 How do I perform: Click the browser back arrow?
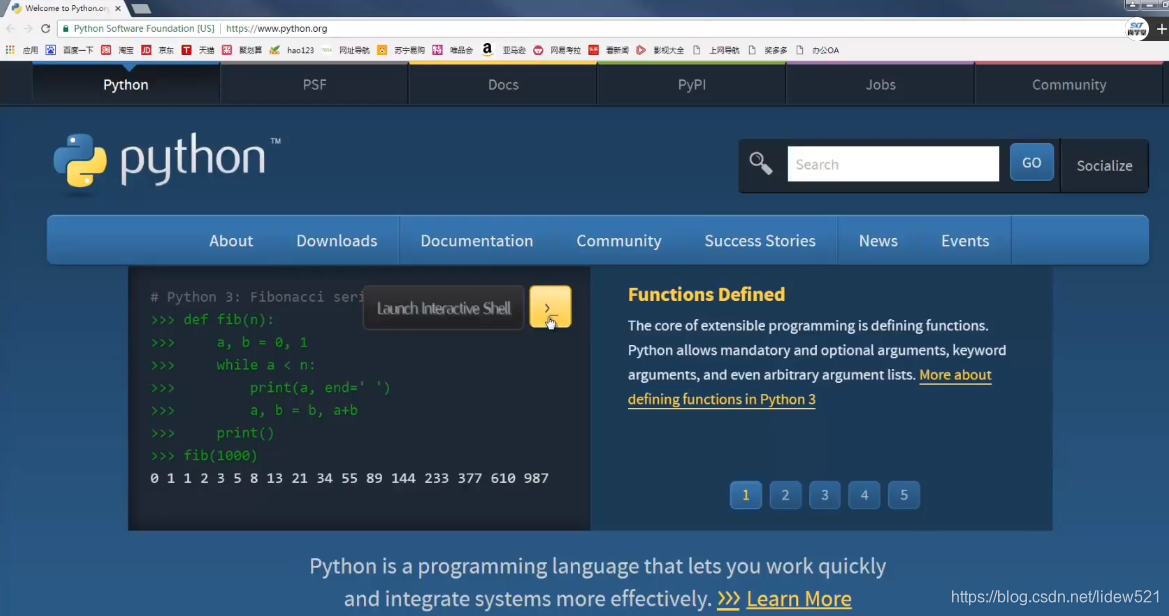tap(10, 28)
